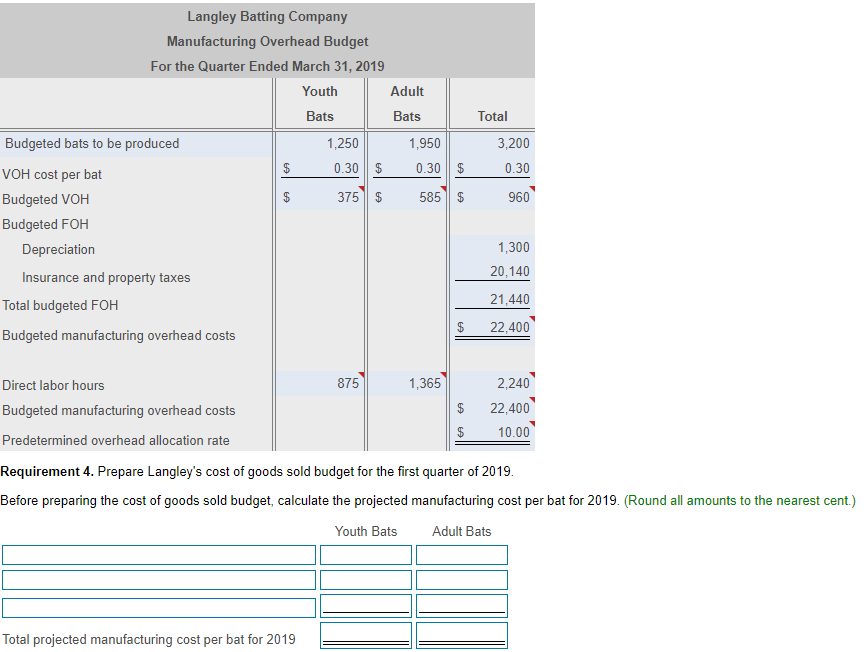
Task: Select the Insurance and property taxes cell 20,140
Action: (x=493, y=272)
